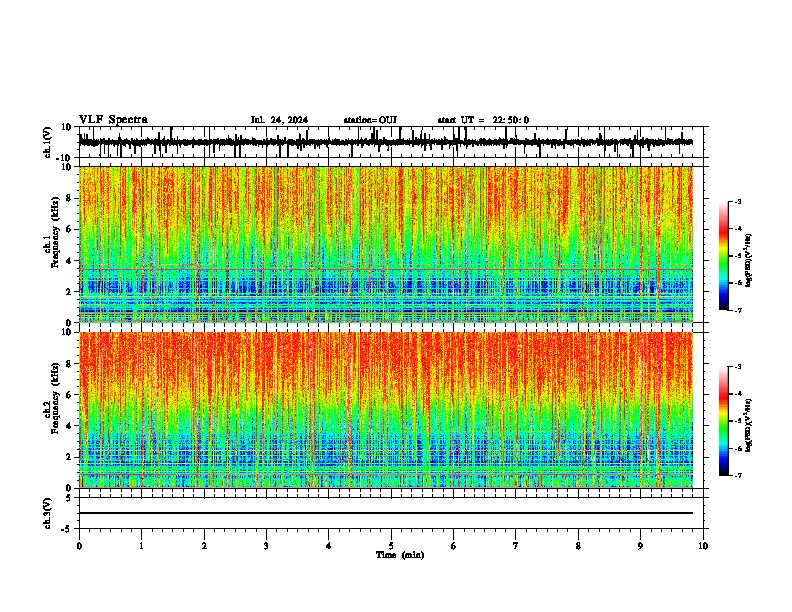The image size is (792, 612).
Task: Click the "6" kHz tick of ch.1 spectrogram
Action: pyautogui.click(x=69, y=229)
